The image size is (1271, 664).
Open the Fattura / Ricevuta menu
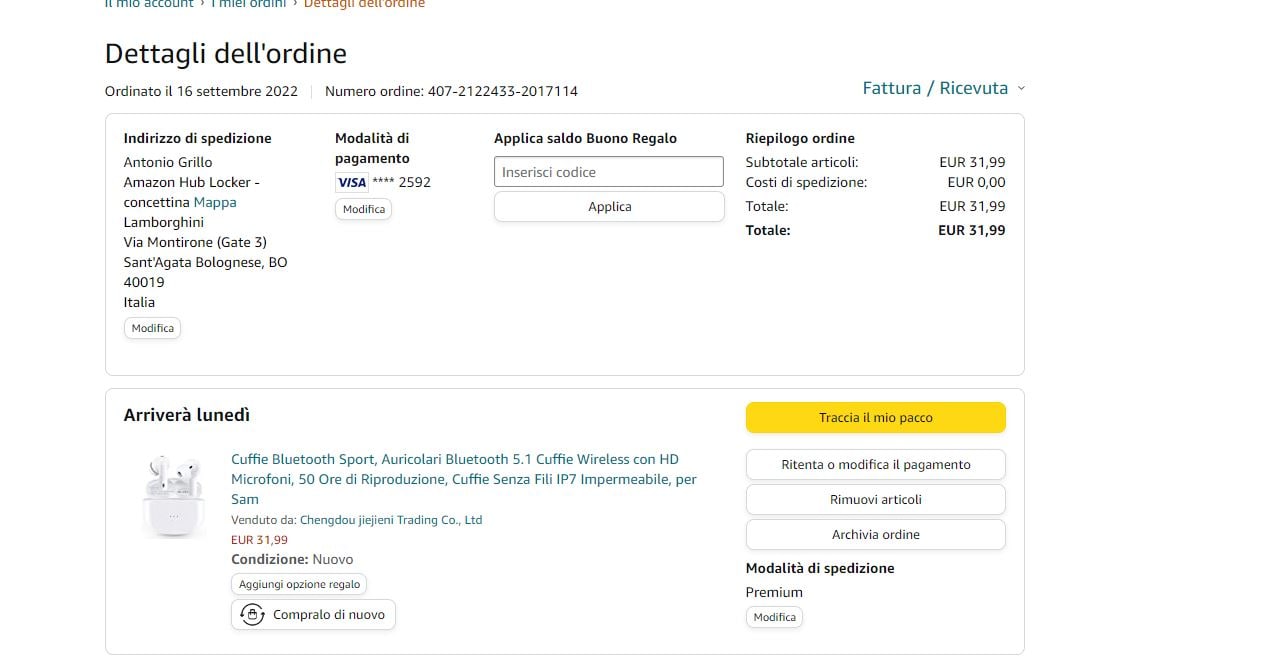click(935, 88)
